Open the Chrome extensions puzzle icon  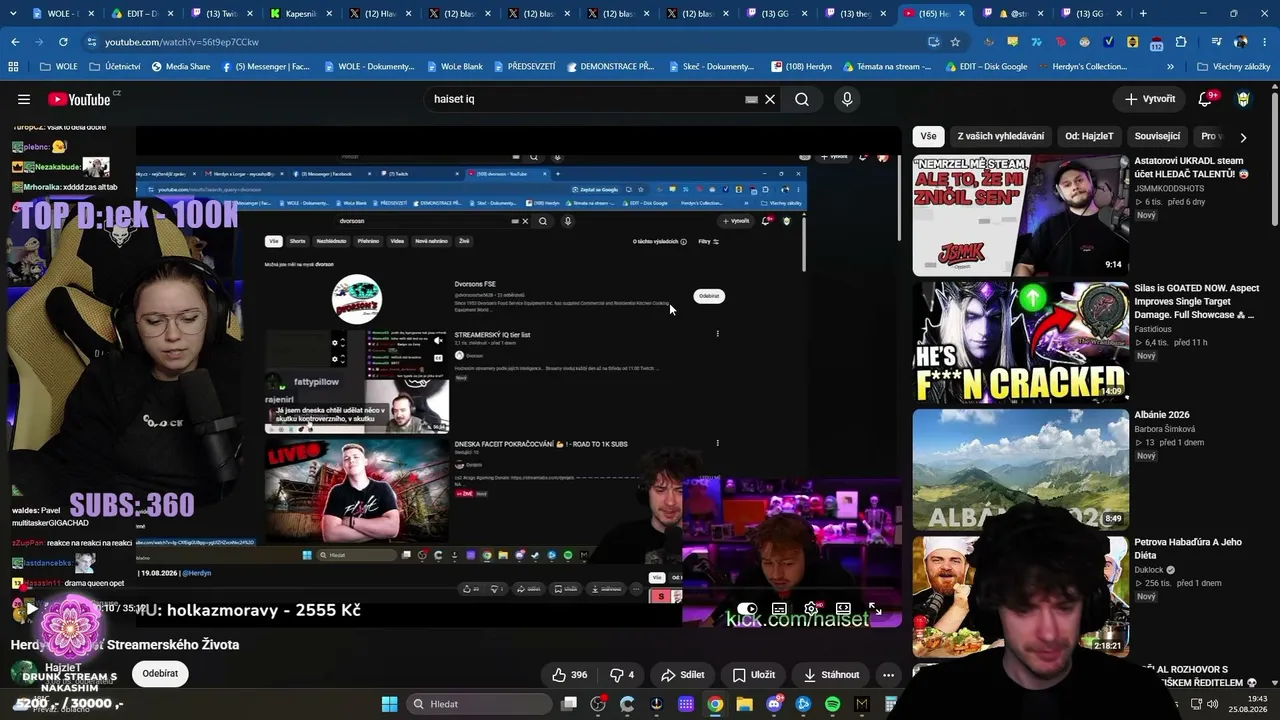tap(1181, 42)
